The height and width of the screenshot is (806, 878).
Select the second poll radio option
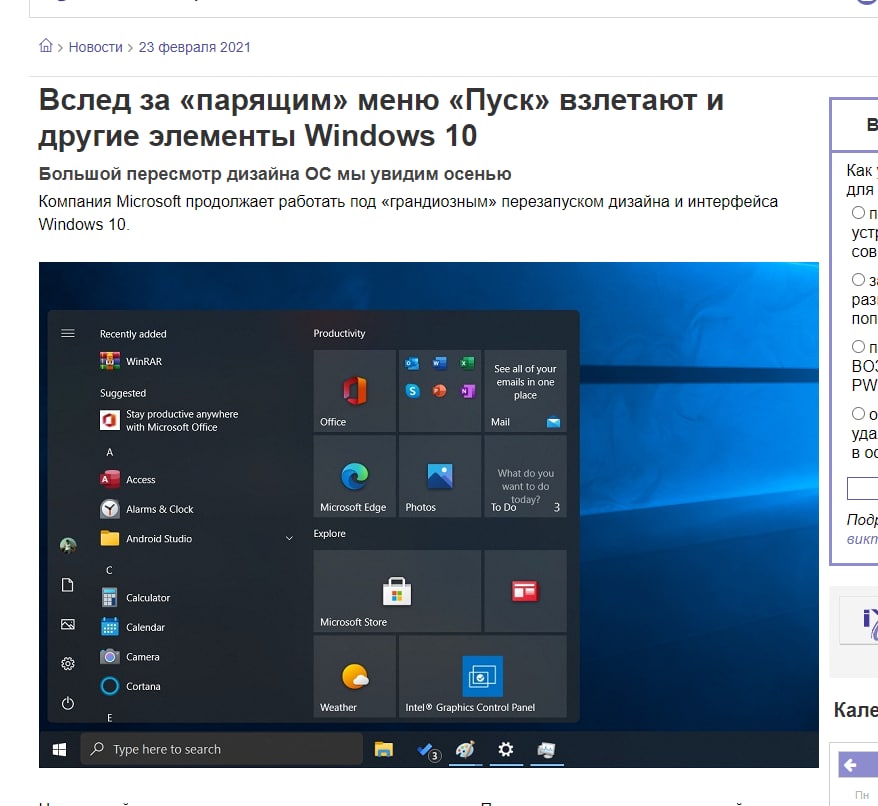(x=858, y=279)
